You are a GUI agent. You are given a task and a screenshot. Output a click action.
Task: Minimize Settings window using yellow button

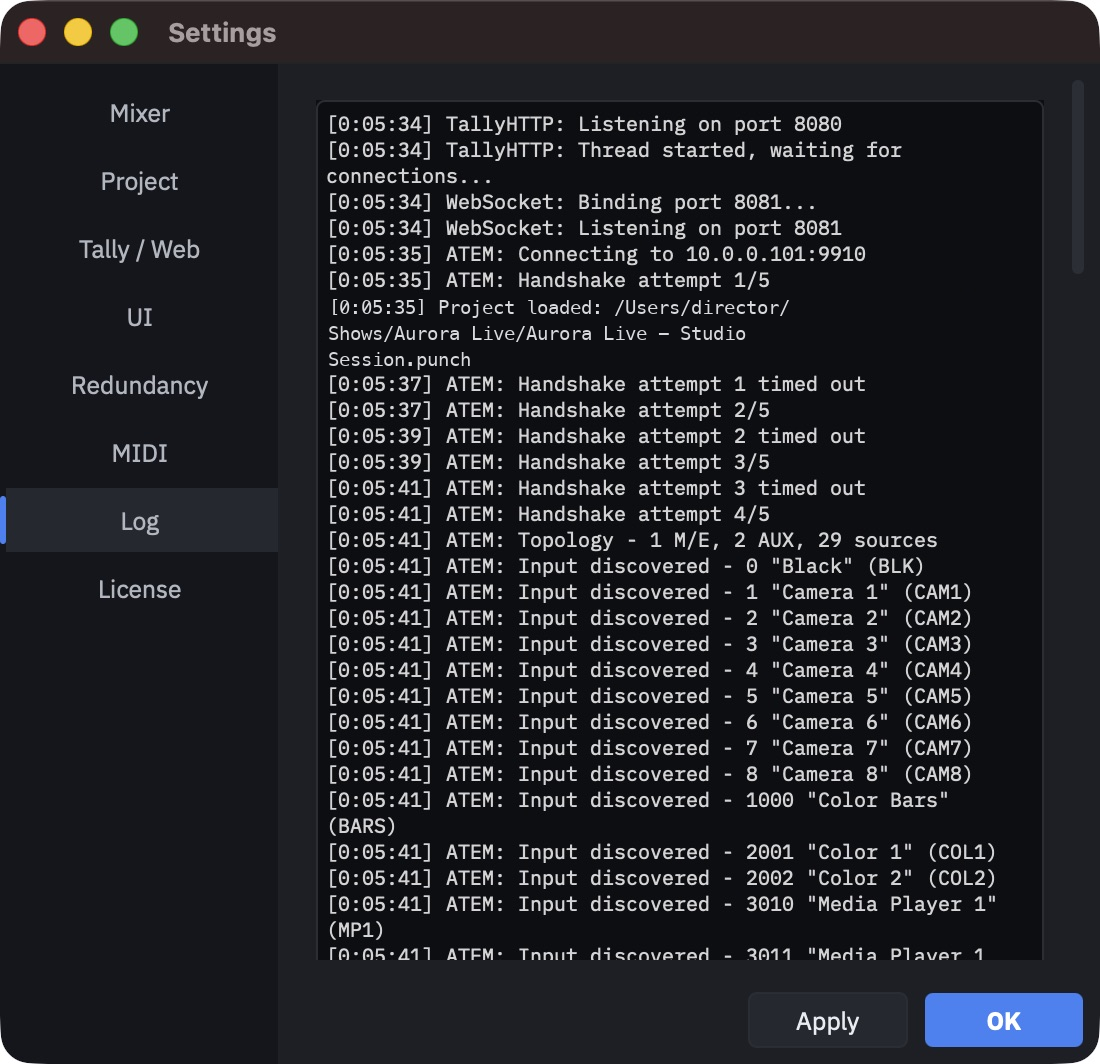[x=78, y=32]
